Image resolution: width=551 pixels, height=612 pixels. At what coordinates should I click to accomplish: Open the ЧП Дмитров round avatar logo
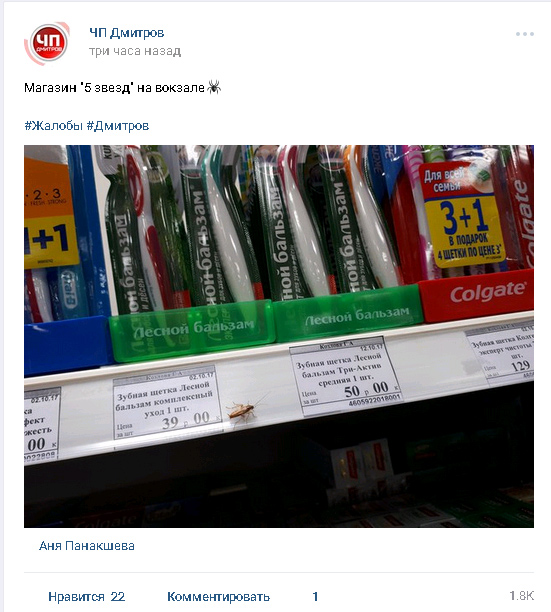[47, 43]
